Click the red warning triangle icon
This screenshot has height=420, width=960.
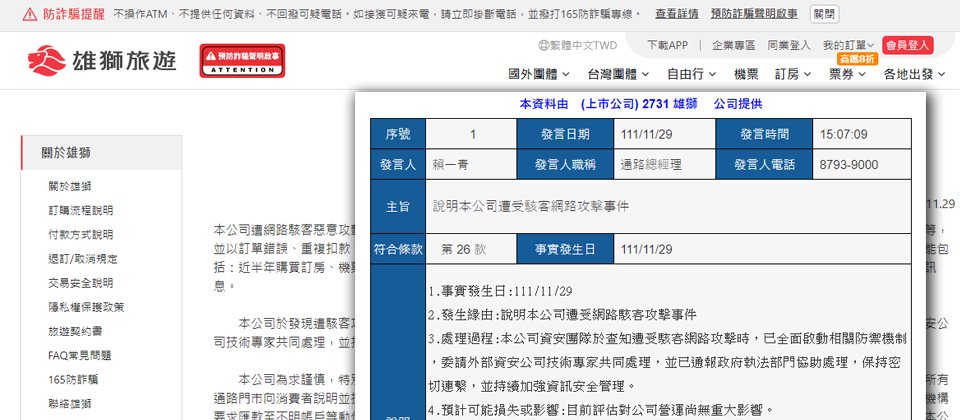pyautogui.click(x=29, y=14)
